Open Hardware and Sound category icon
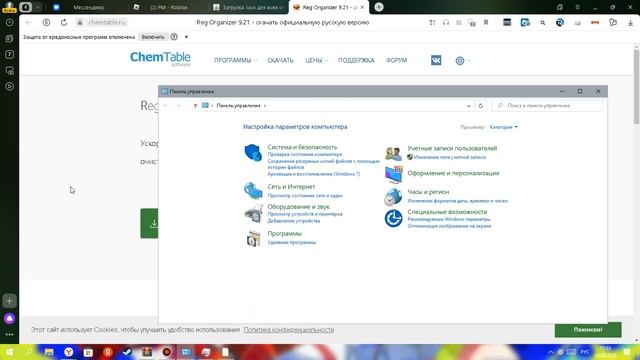This screenshot has width=640, height=360. (x=253, y=213)
